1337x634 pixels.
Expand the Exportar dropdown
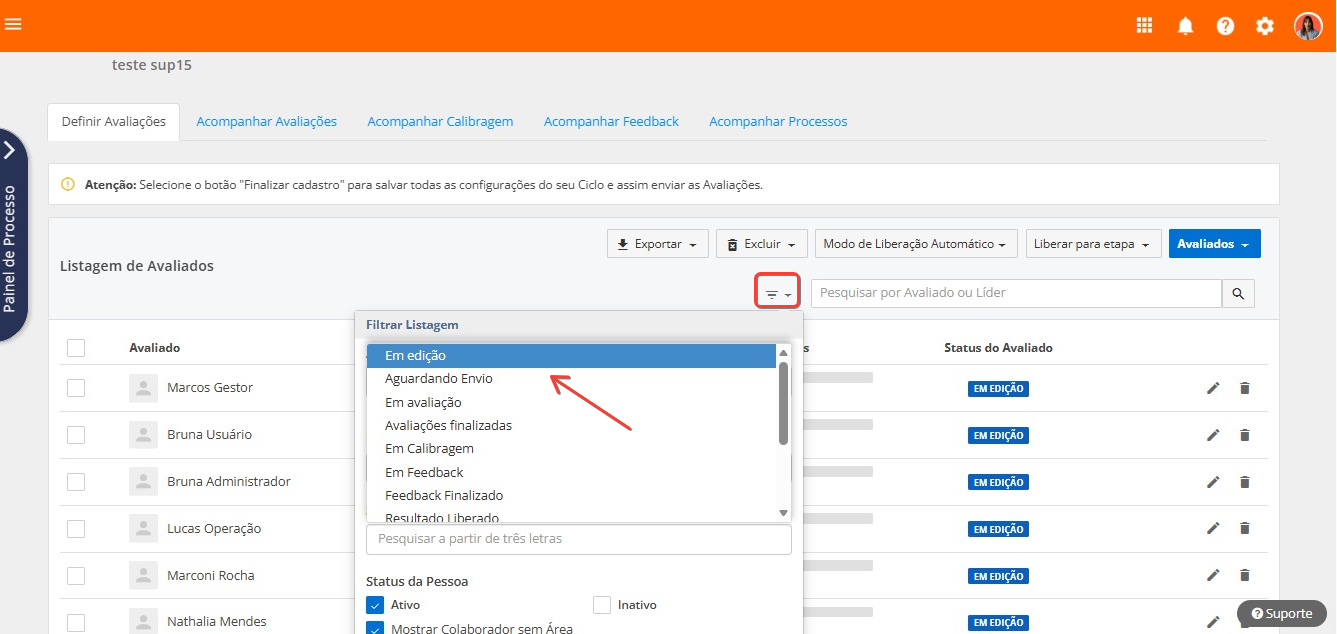pos(657,244)
